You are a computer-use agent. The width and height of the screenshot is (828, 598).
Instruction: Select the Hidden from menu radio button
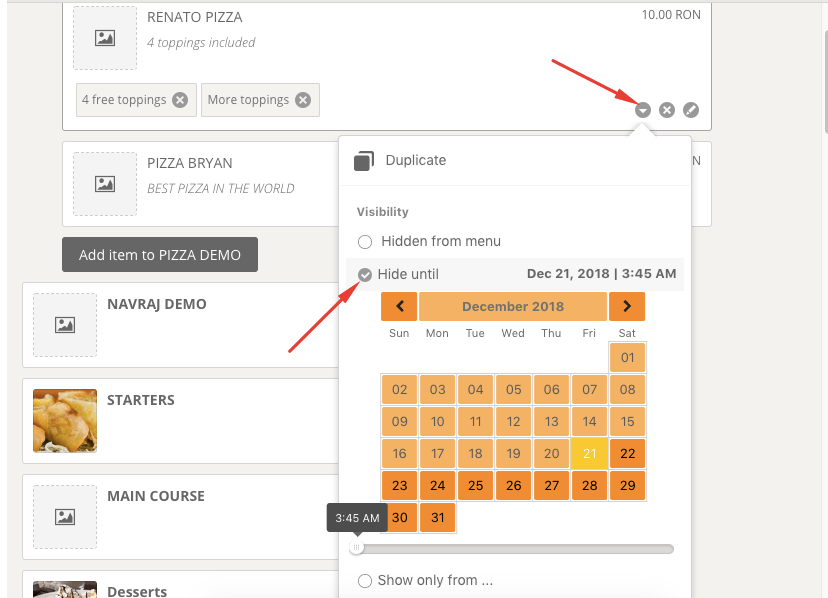tap(365, 242)
